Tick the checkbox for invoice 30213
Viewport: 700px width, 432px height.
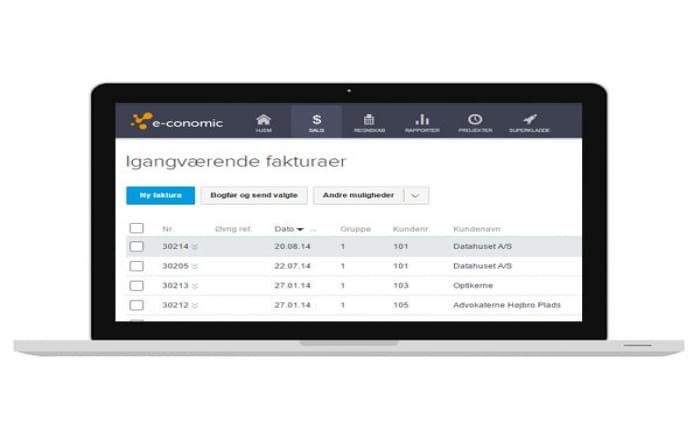[x=137, y=286]
